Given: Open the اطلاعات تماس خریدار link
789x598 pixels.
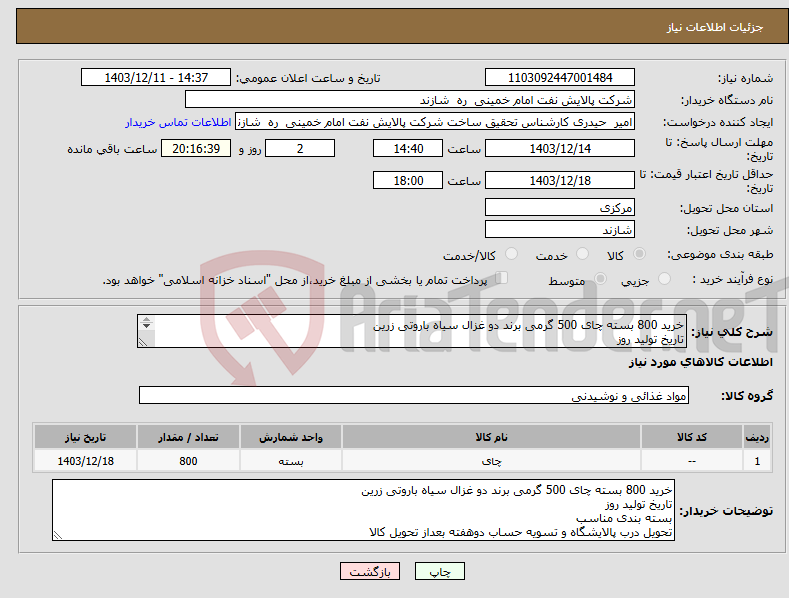Looking at the screenshot, I should point(178,122).
